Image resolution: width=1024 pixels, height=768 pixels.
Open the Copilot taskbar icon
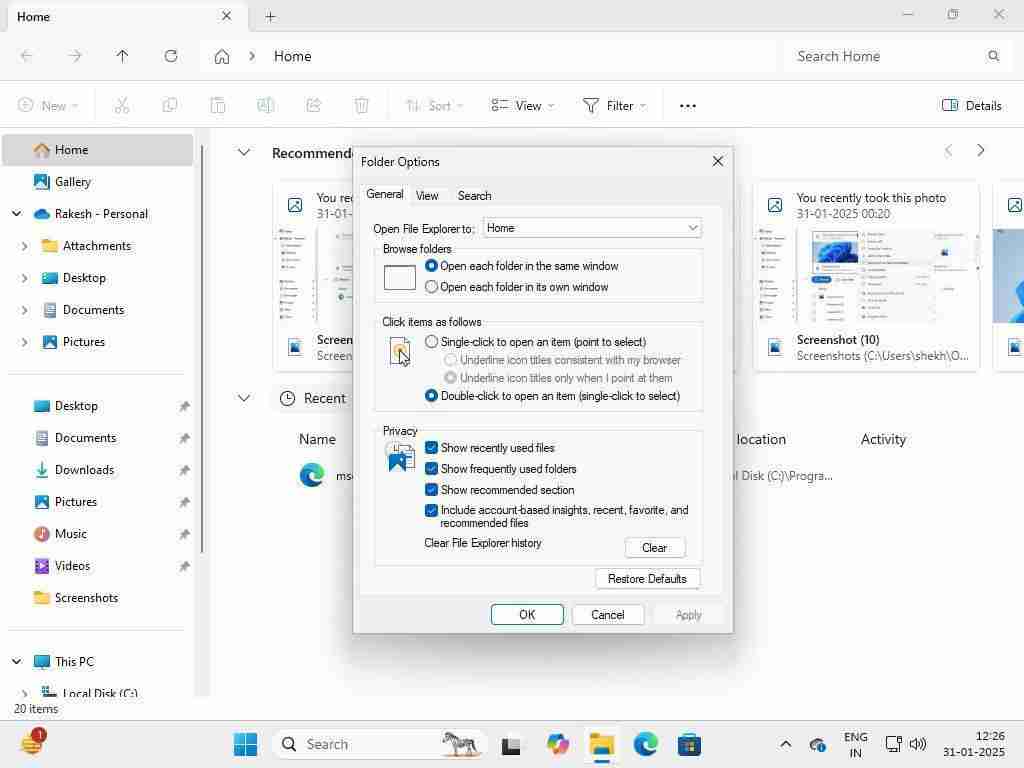click(557, 744)
